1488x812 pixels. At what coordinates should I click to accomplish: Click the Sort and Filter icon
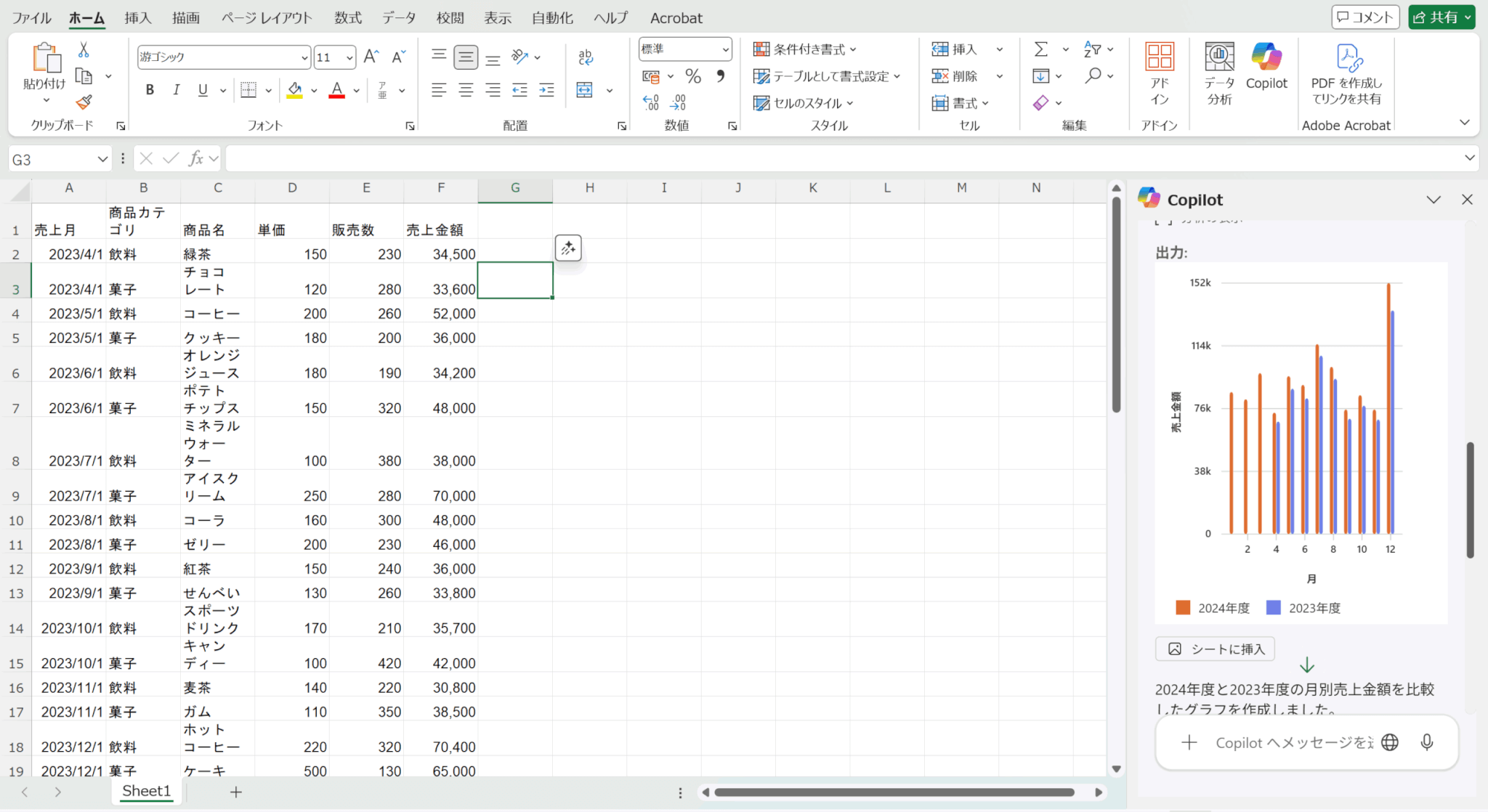coord(1092,49)
